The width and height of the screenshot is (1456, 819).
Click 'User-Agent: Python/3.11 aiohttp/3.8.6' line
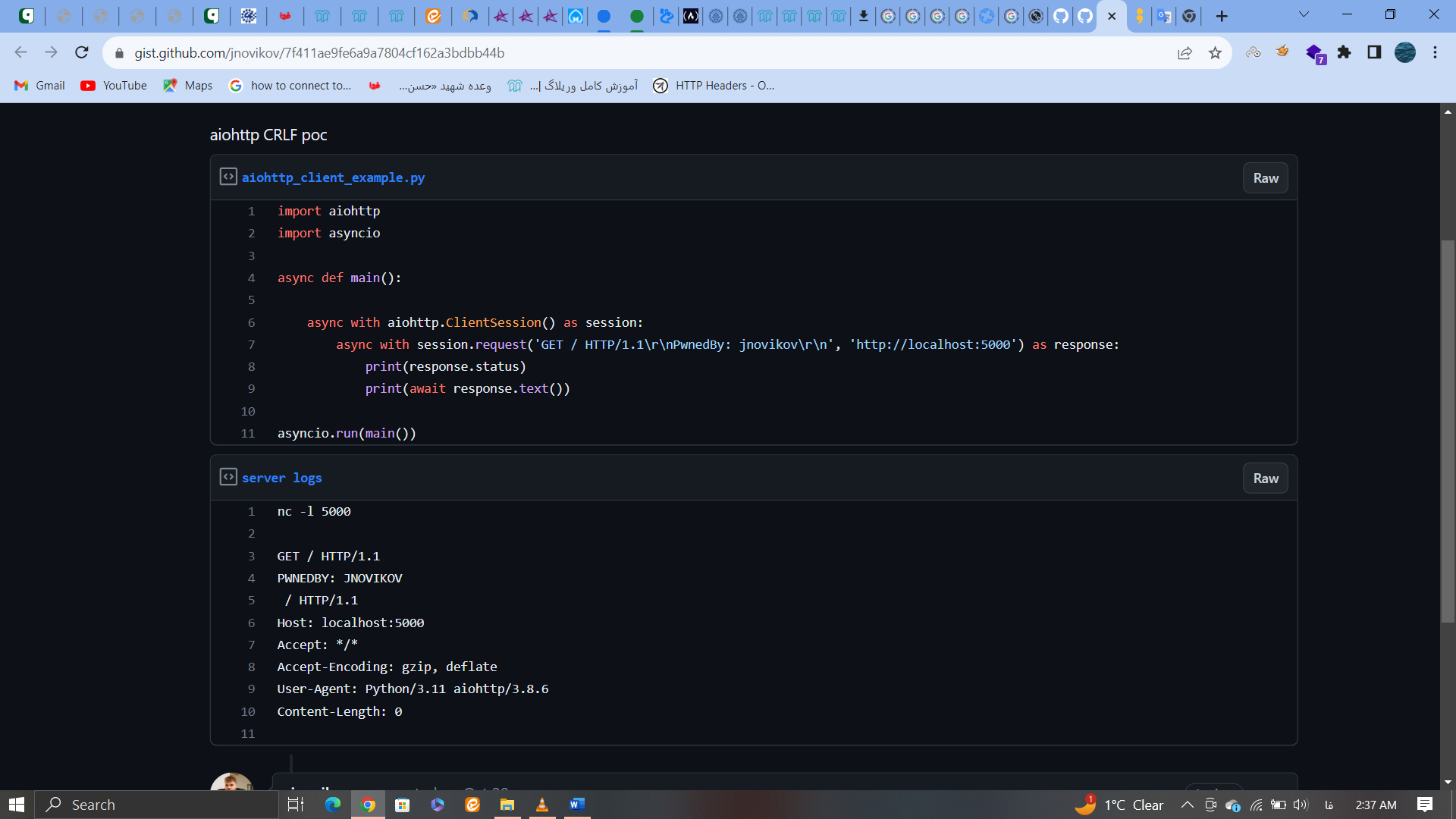pos(413,689)
